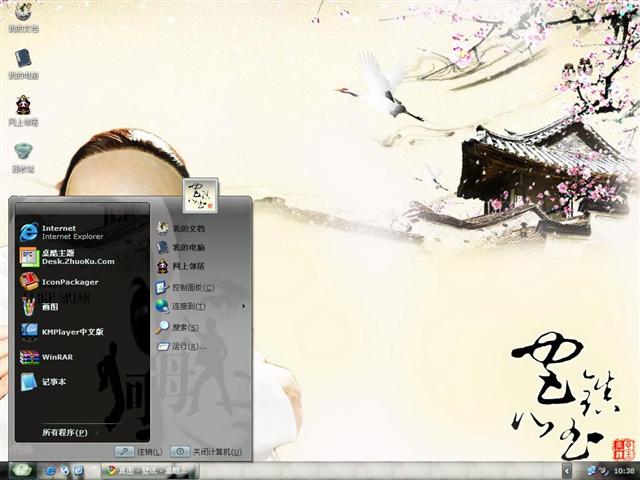Click the user picture at the Start menu top
The width and height of the screenshot is (640, 480).
[201, 194]
